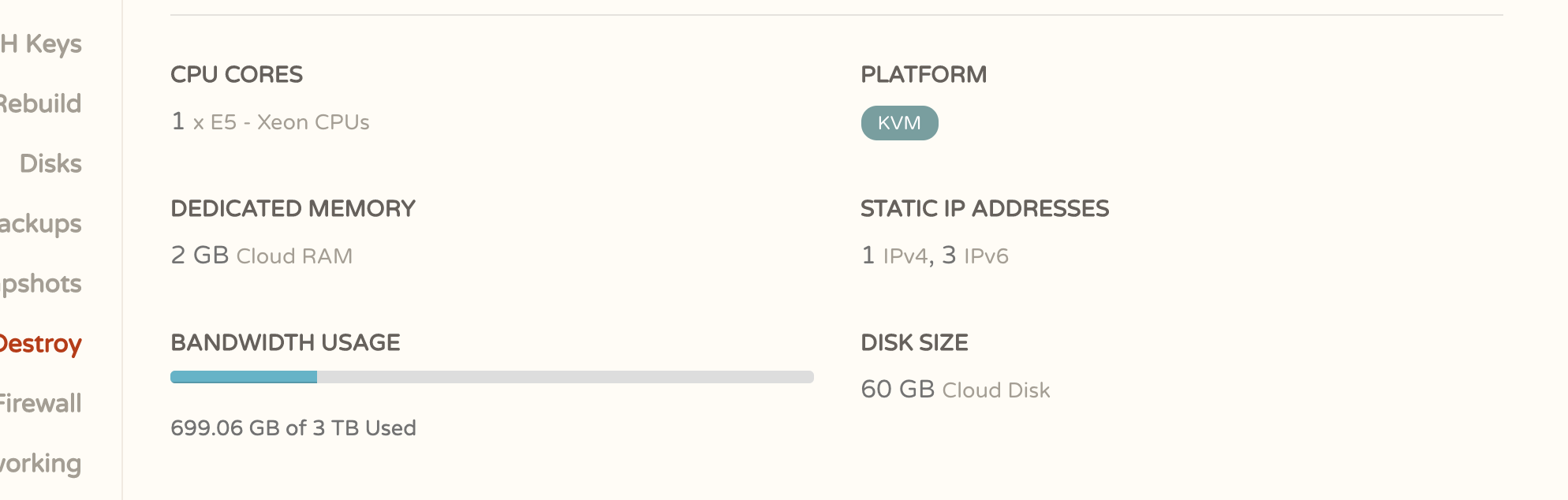Click the STATIC IP ADDRESSES heading
Screen dimensions: 1568x500
[x=984, y=209]
